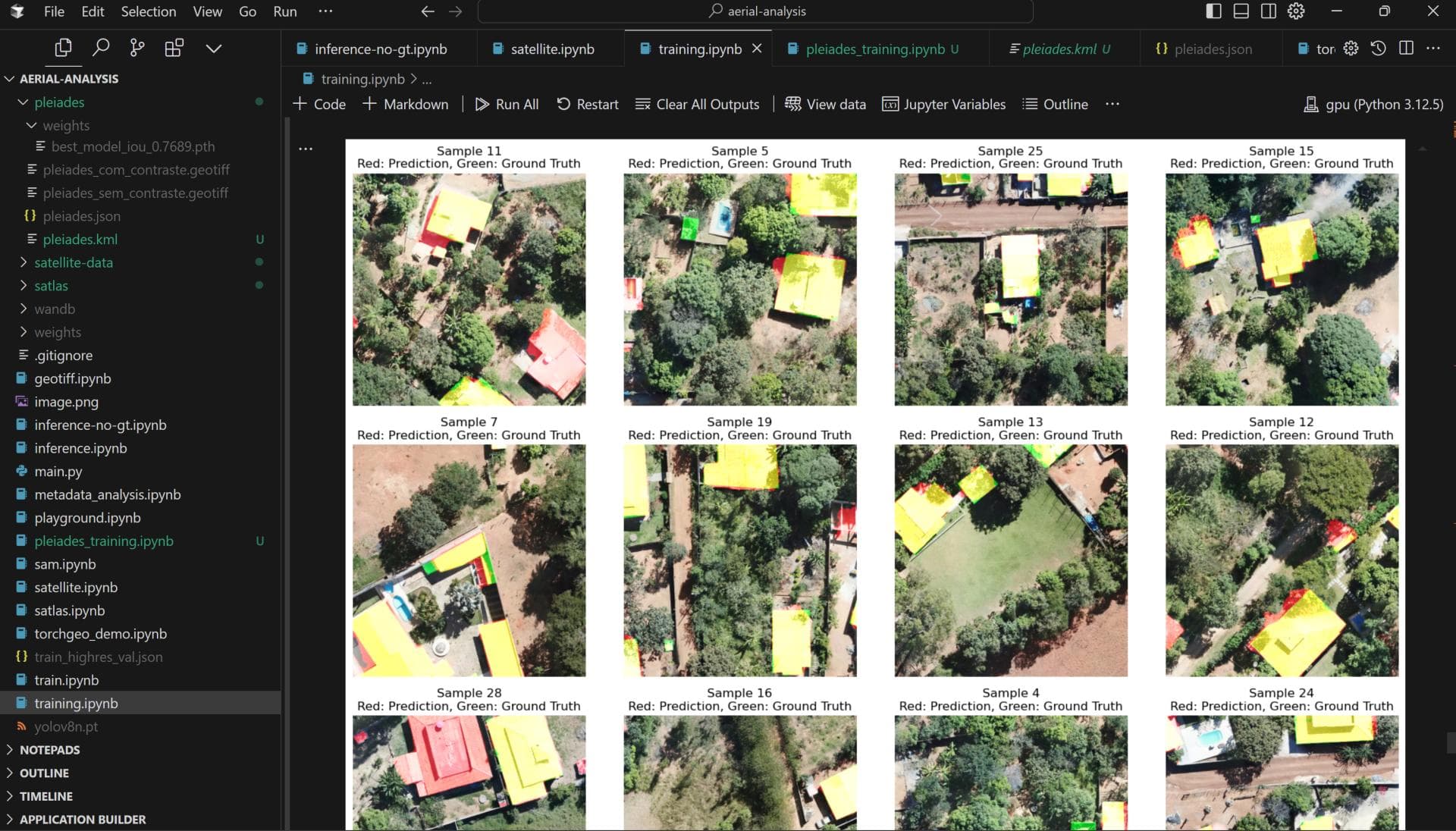Show more activity views chevron
The width and height of the screenshot is (1456, 831).
click(x=214, y=49)
